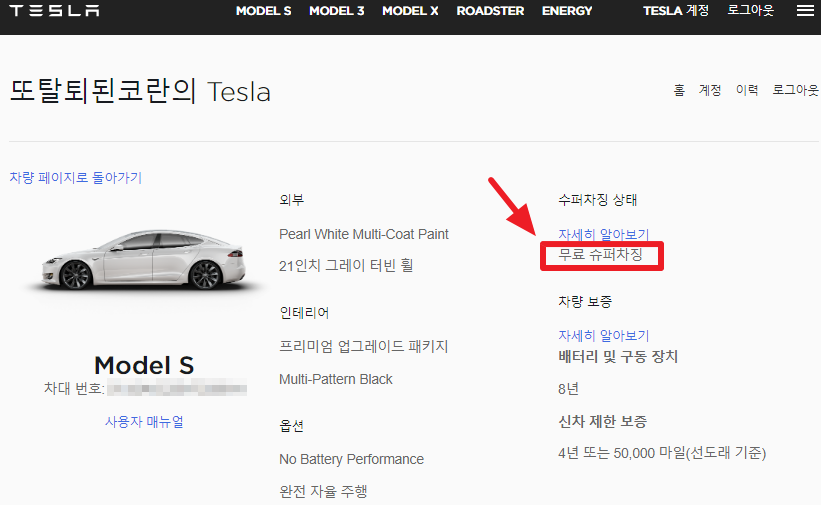821x505 pixels.
Task: Click the white Model S car image
Action: coord(144,260)
